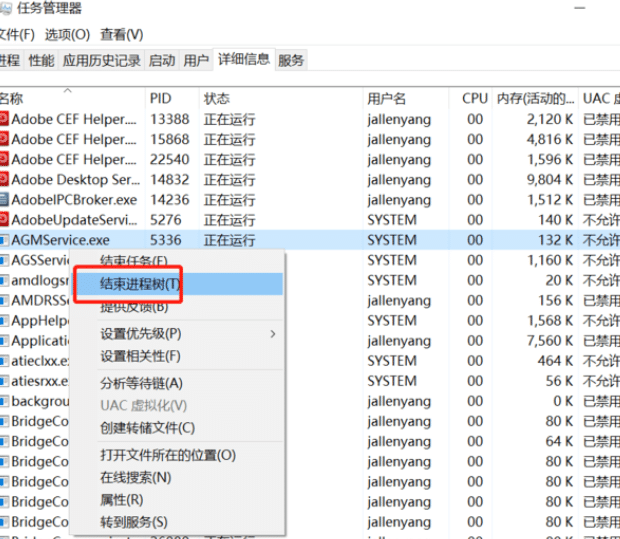Choose 结束进程树(T) in context menu
The width and height of the screenshot is (620, 539).
[x=178, y=284]
